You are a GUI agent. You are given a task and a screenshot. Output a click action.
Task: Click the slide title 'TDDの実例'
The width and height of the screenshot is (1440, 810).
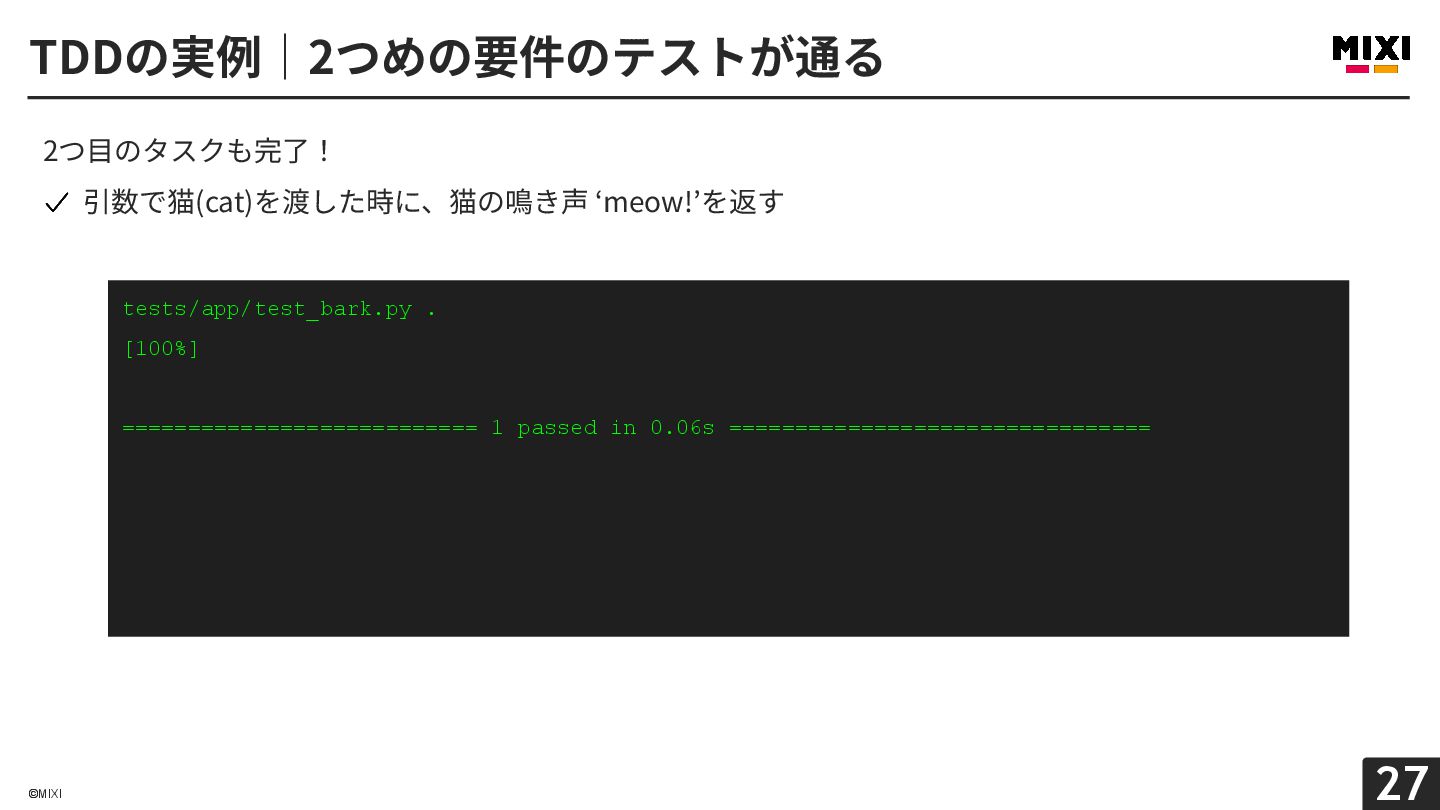point(145,57)
